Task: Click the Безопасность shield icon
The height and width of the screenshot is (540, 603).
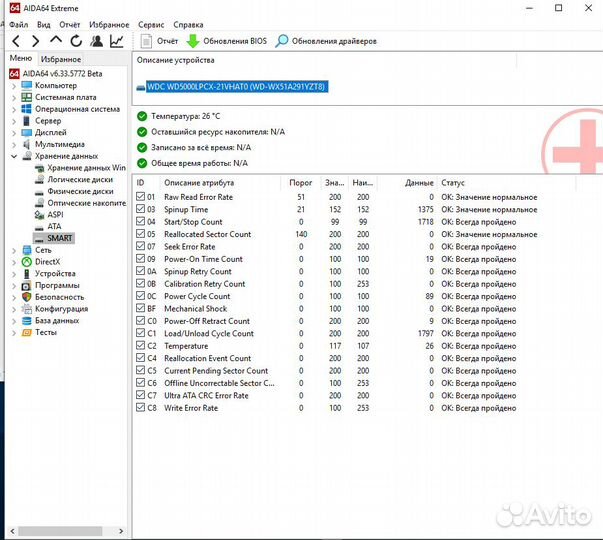Action: pyautogui.click(x=27, y=297)
